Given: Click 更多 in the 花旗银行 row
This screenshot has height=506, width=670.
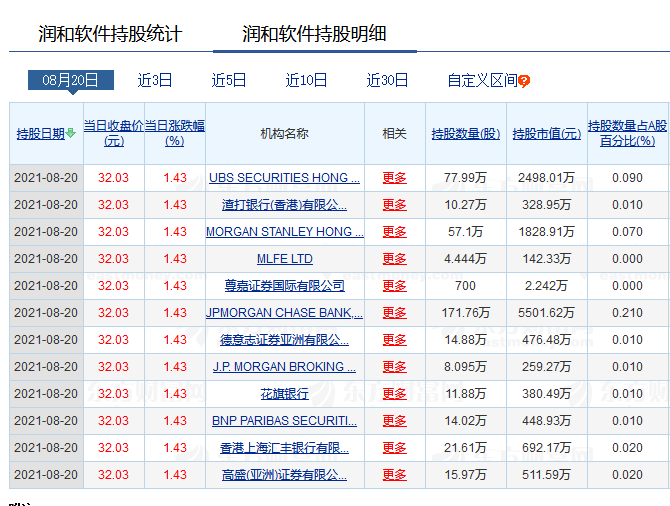Looking at the screenshot, I should 394,394.
